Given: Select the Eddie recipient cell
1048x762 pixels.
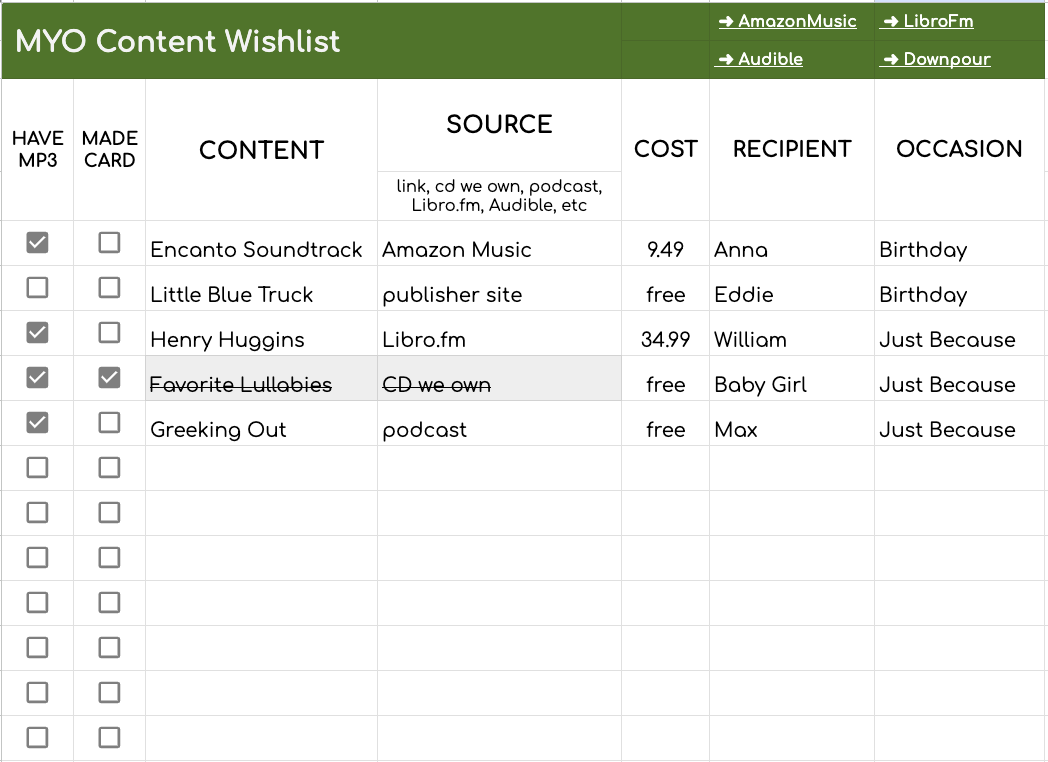Looking at the screenshot, I should [x=792, y=289].
